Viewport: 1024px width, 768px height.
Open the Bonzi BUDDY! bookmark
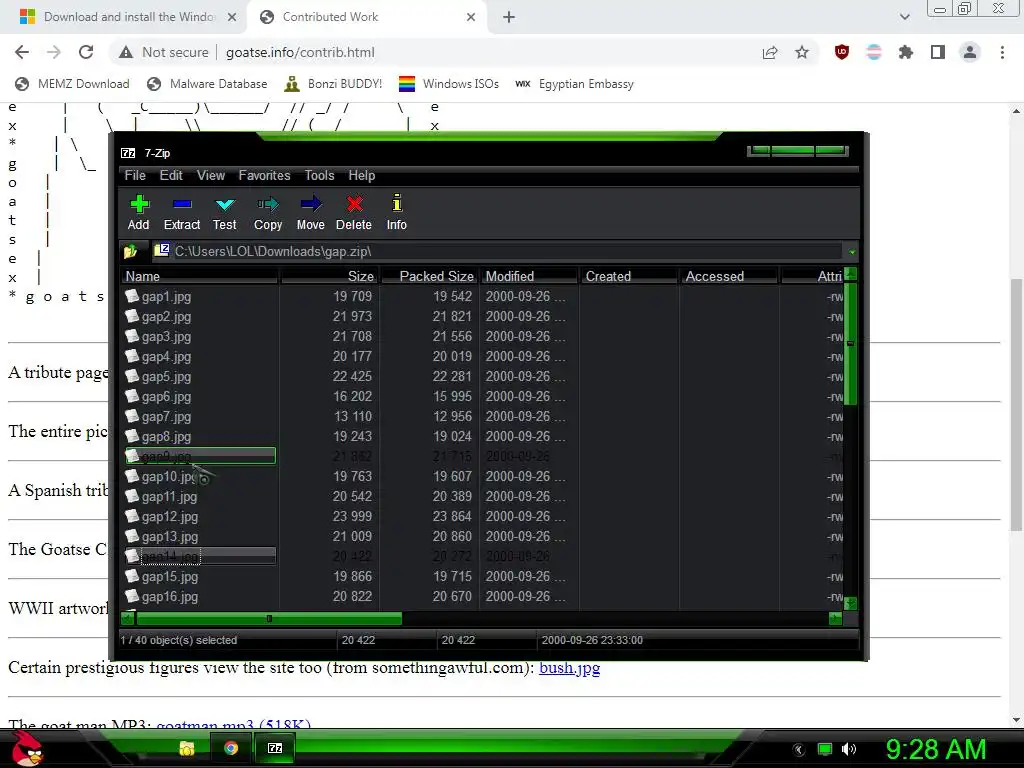(x=333, y=84)
